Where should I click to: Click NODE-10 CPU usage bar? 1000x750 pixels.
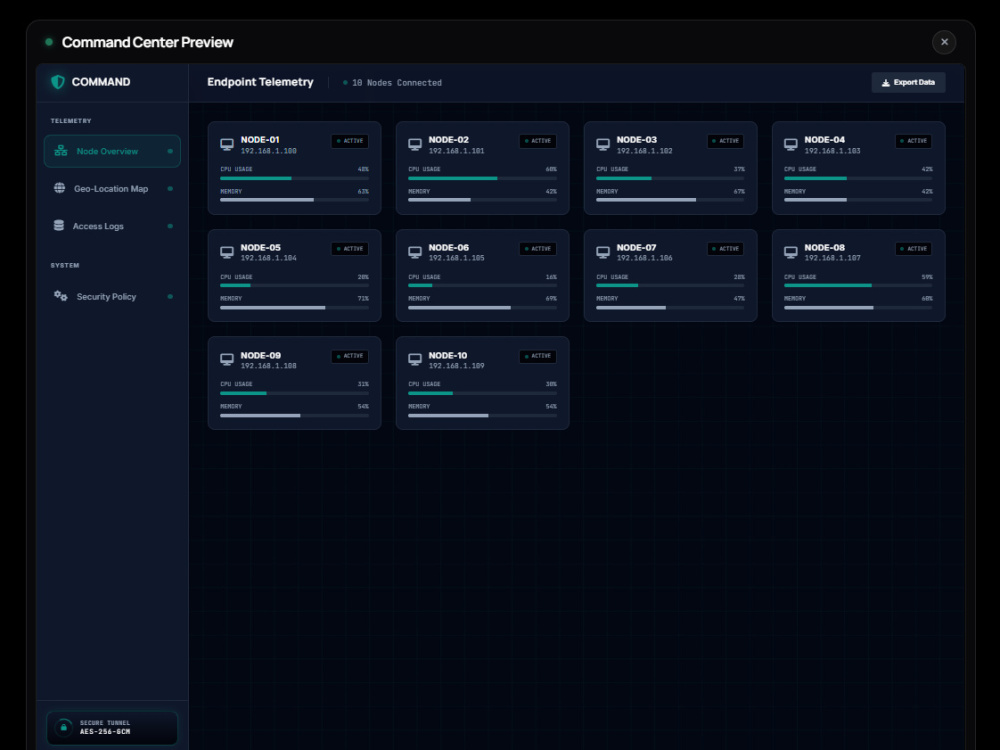(482, 393)
